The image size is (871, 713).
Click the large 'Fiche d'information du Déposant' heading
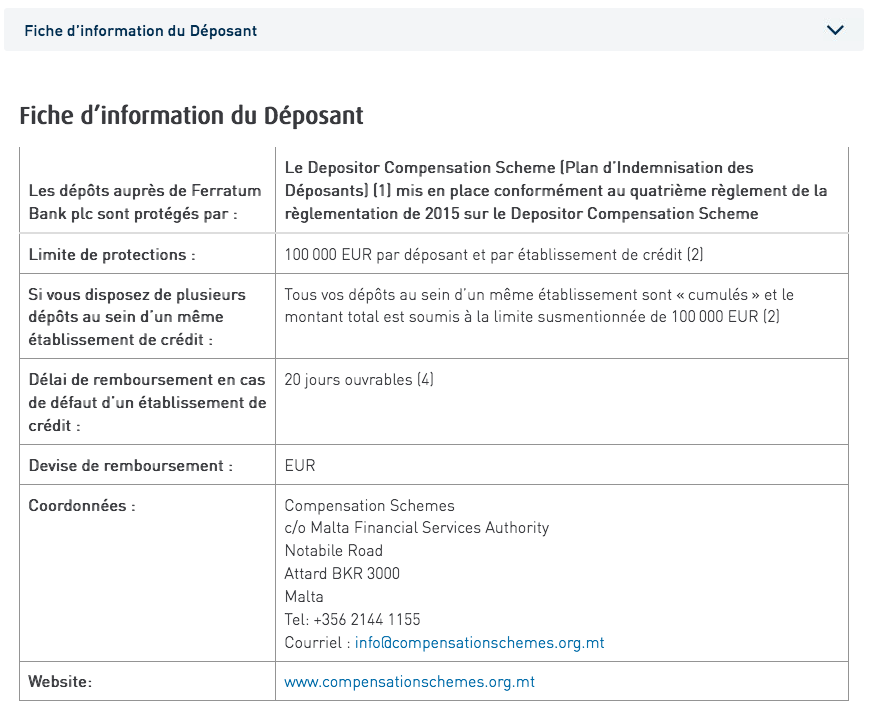pyautogui.click(x=191, y=115)
